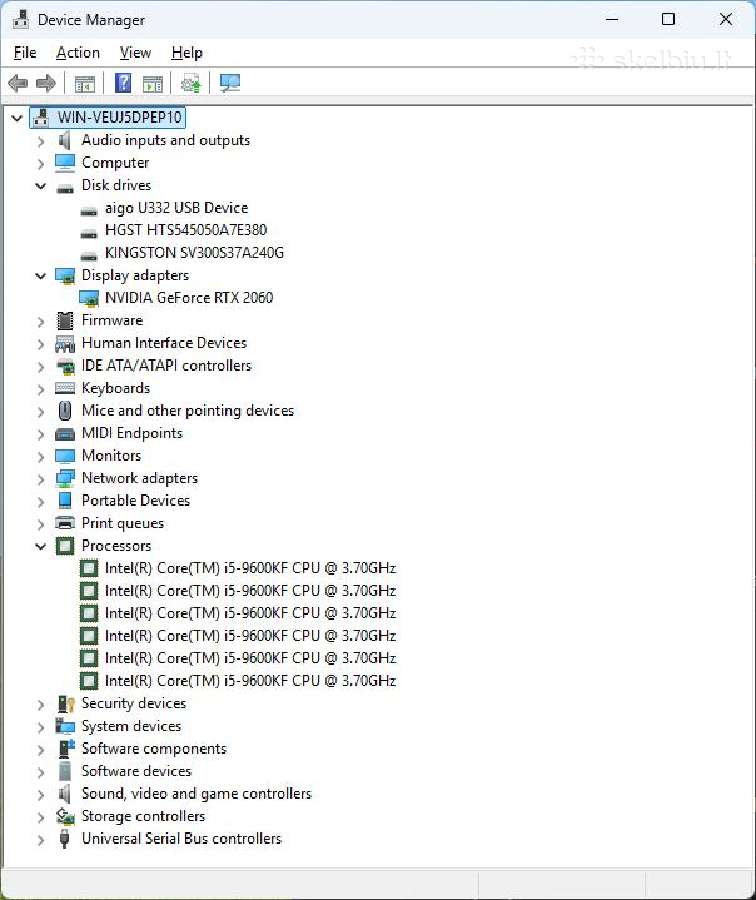Collapse the WIN-VEUJ5DPEP10 root node
The image size is (756, 900).
[17, 118]
